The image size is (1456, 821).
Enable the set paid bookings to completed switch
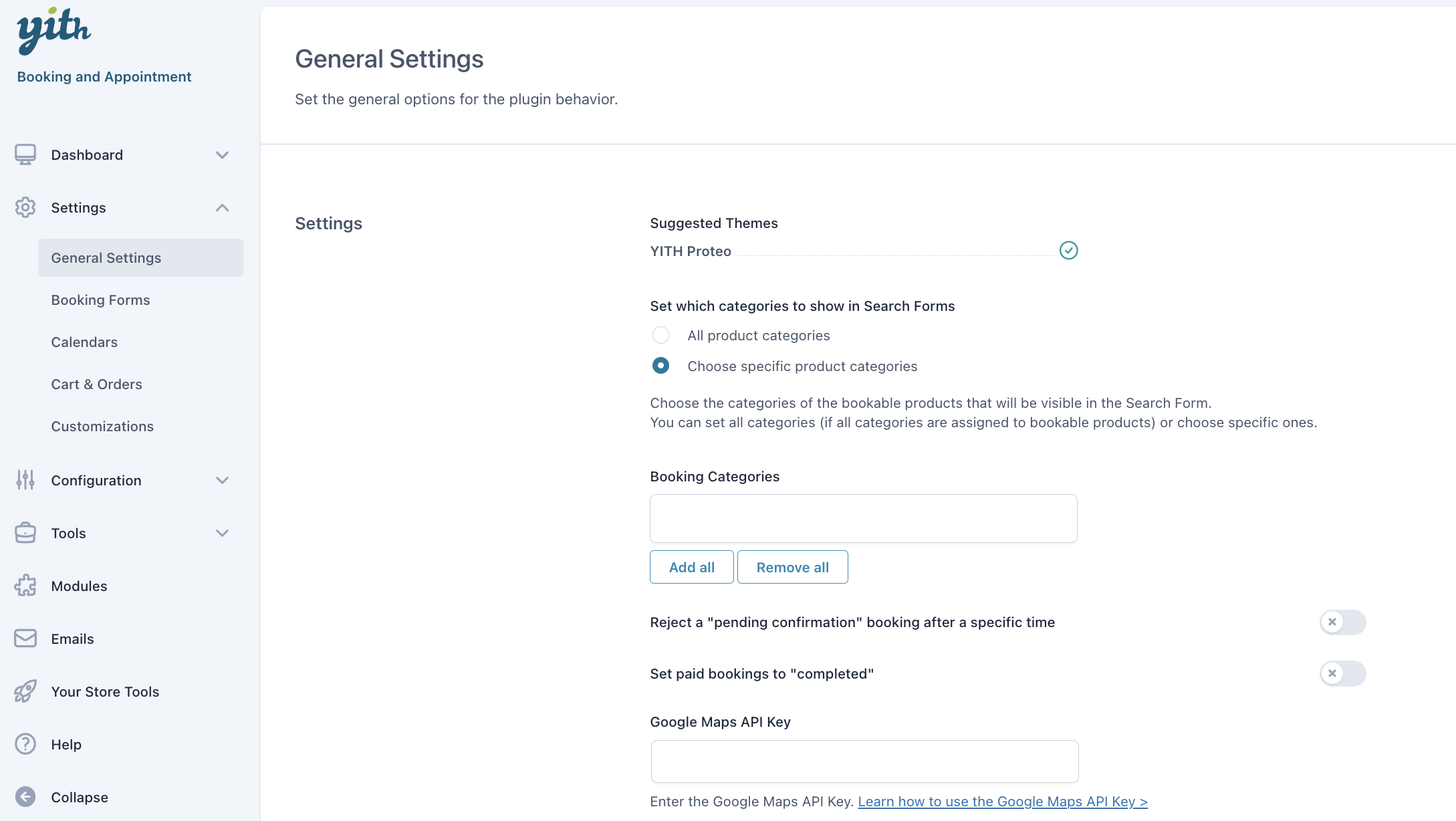pyautogui.click(x=1342, y=673)
